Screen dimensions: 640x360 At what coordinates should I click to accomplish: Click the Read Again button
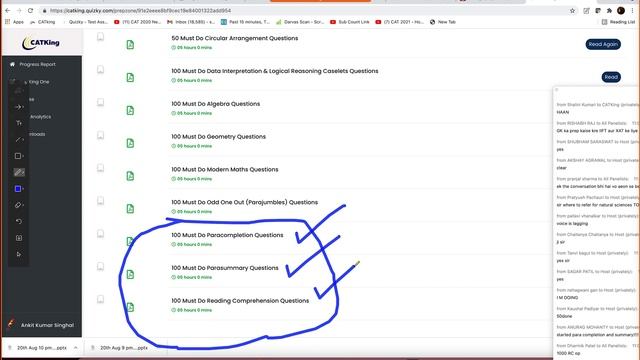[603, 44]
